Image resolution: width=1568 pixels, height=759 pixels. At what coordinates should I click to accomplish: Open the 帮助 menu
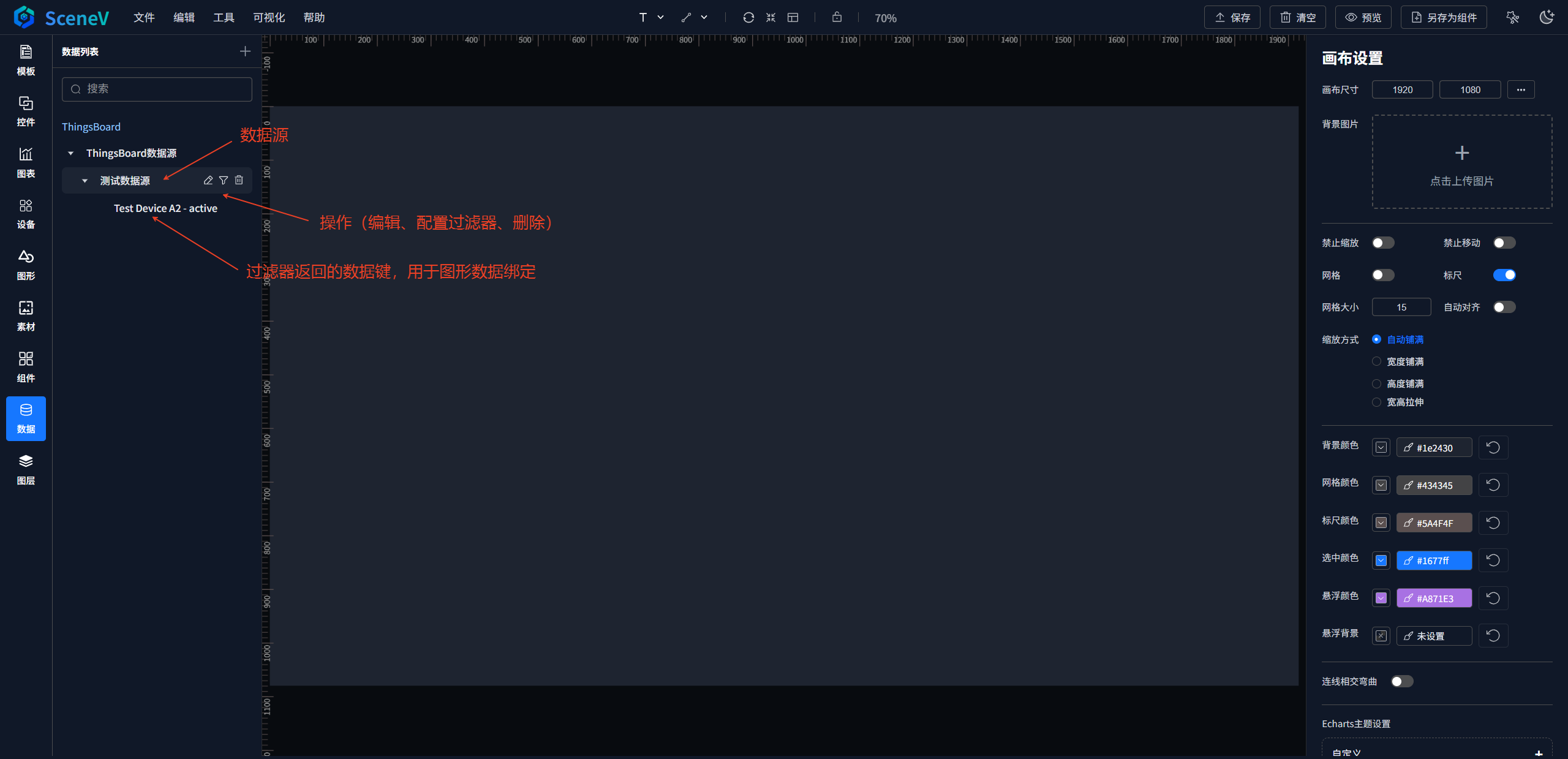pyautogui.click(x=314, y=17)
